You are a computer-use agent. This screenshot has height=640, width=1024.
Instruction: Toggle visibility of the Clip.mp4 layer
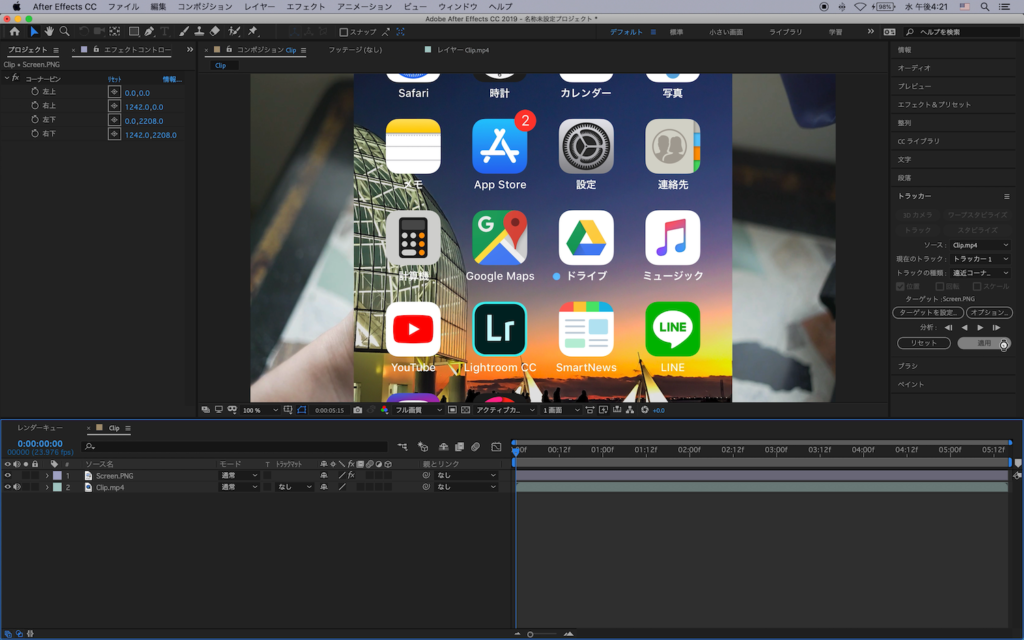[8, 487]
